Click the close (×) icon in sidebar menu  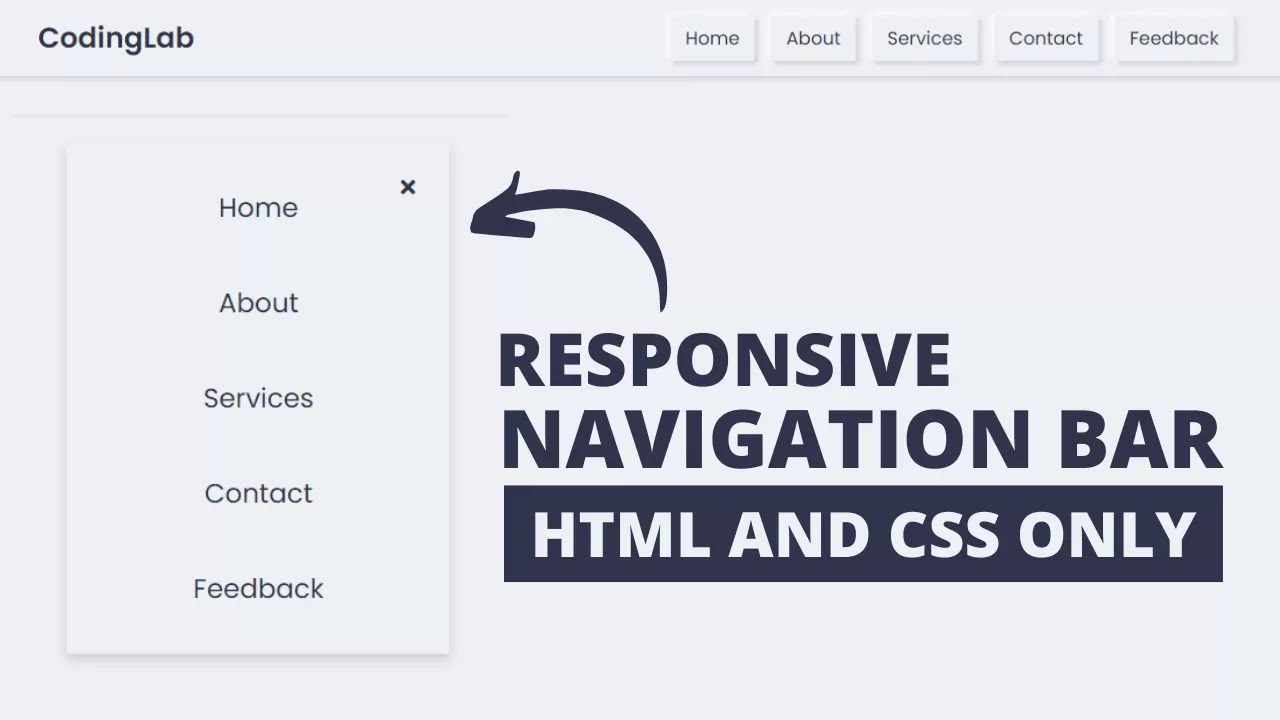click(408, 187)
